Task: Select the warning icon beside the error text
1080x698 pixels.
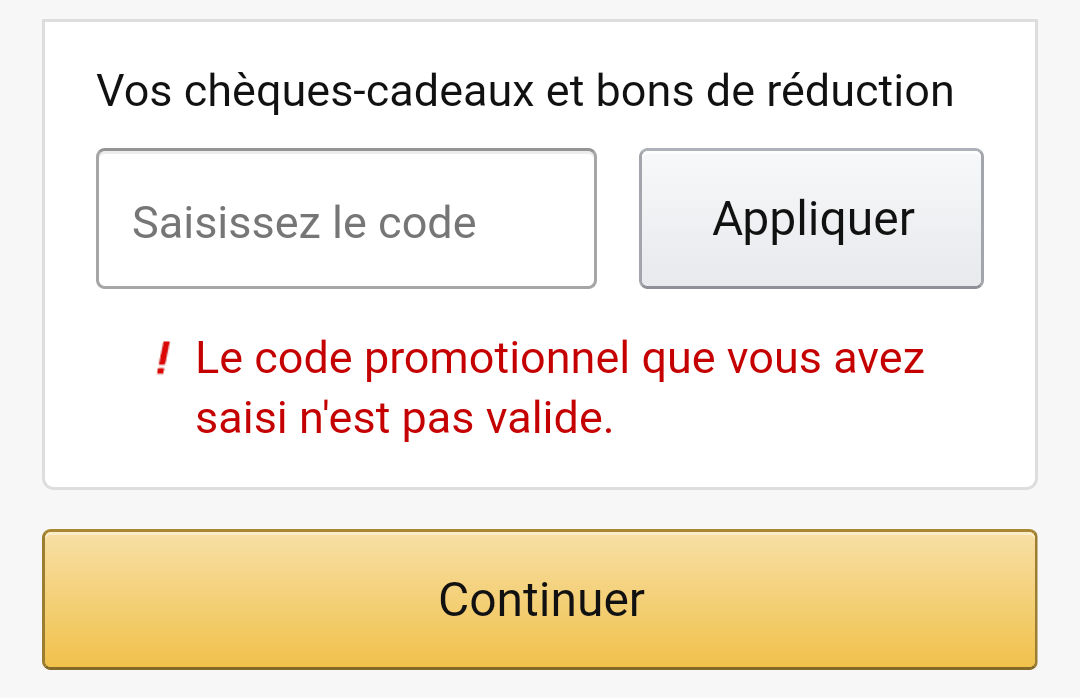Action: tap(163, 358)
